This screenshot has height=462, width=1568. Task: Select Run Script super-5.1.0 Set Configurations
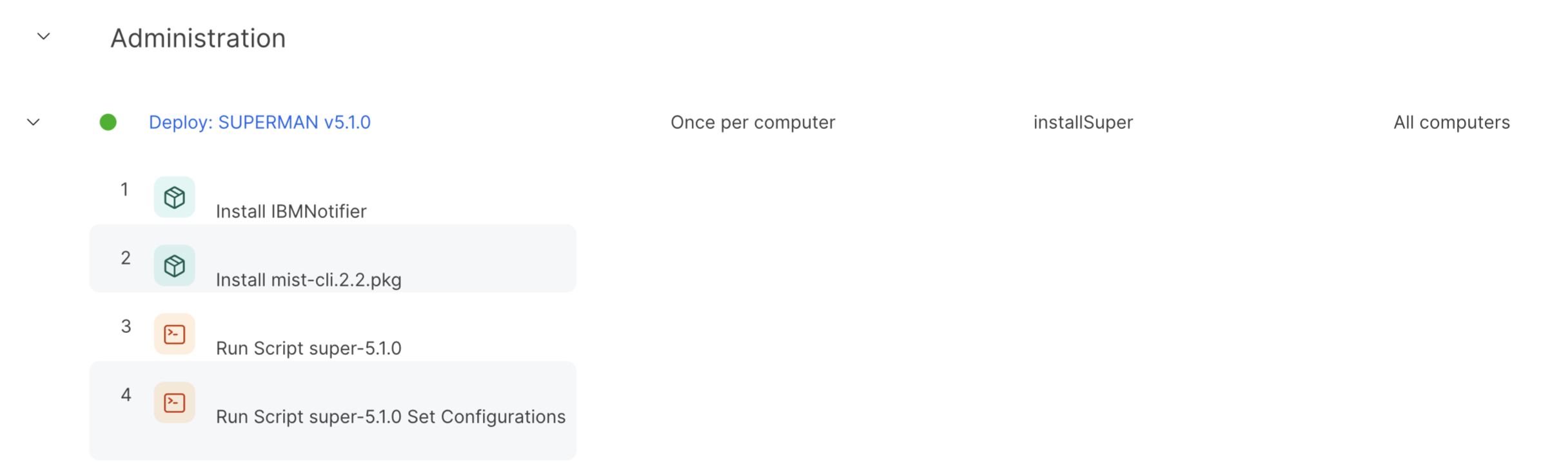point(390,416)
